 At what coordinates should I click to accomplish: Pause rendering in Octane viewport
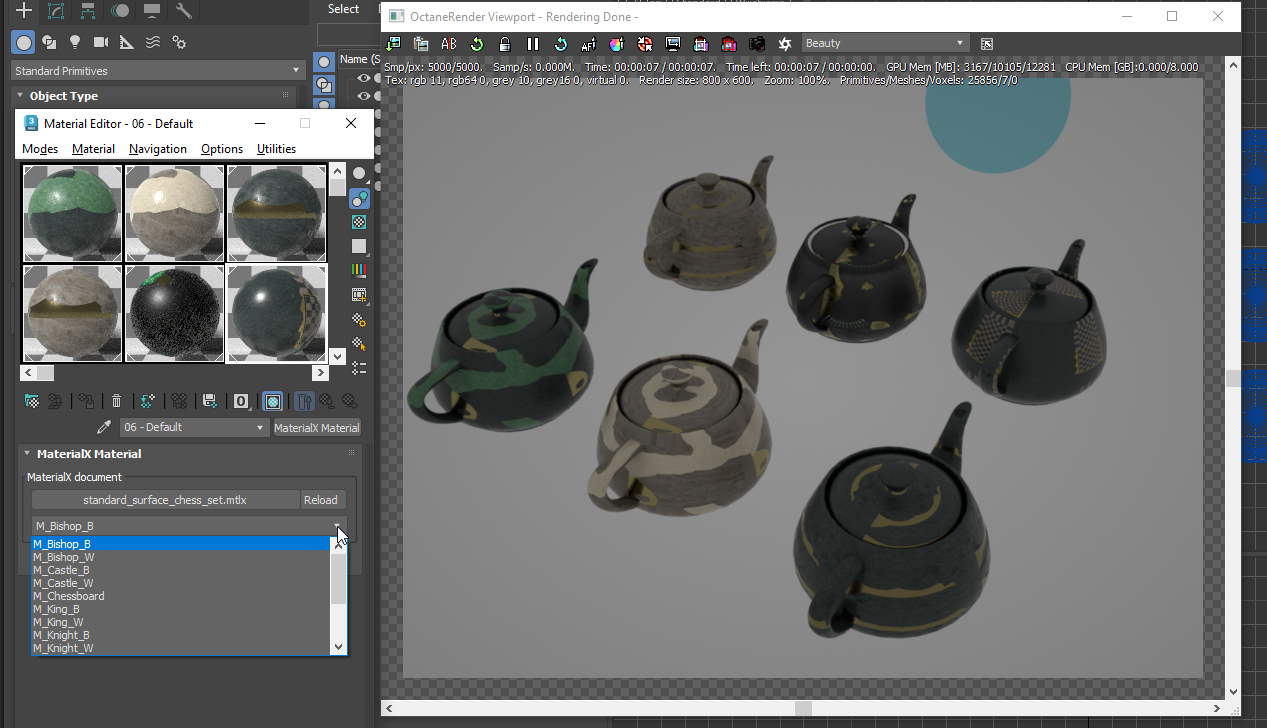tap(533, 44)
